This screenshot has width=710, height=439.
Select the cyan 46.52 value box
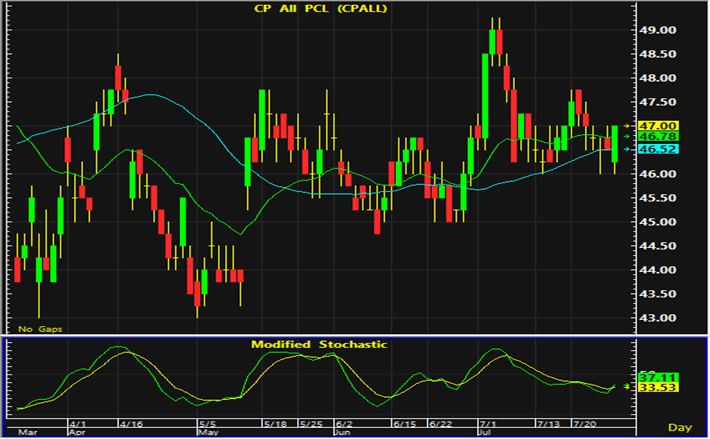coord(658,149)
